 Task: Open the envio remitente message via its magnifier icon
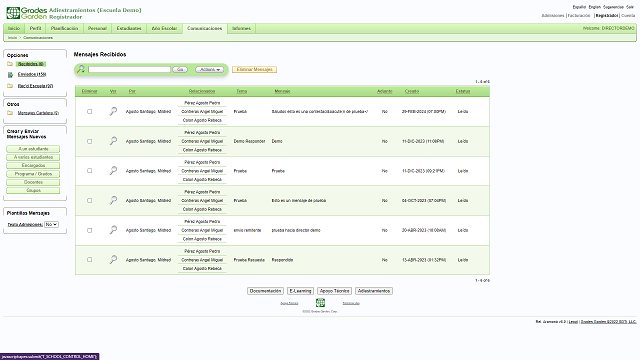coord(113,230)
